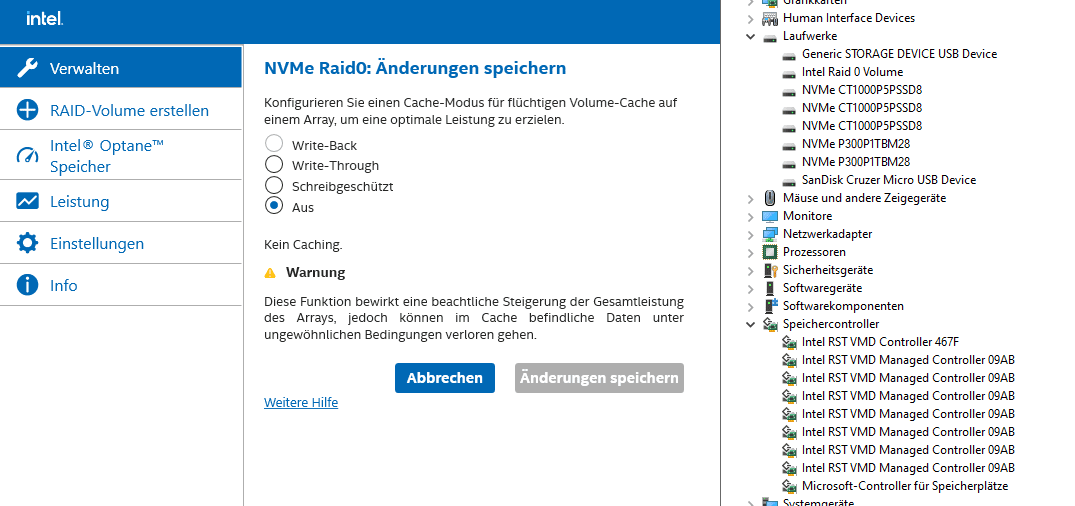Viewport: 1075px width, 506px height.
Task: Click the chart icon for Leistung
Action: (27, 201)
